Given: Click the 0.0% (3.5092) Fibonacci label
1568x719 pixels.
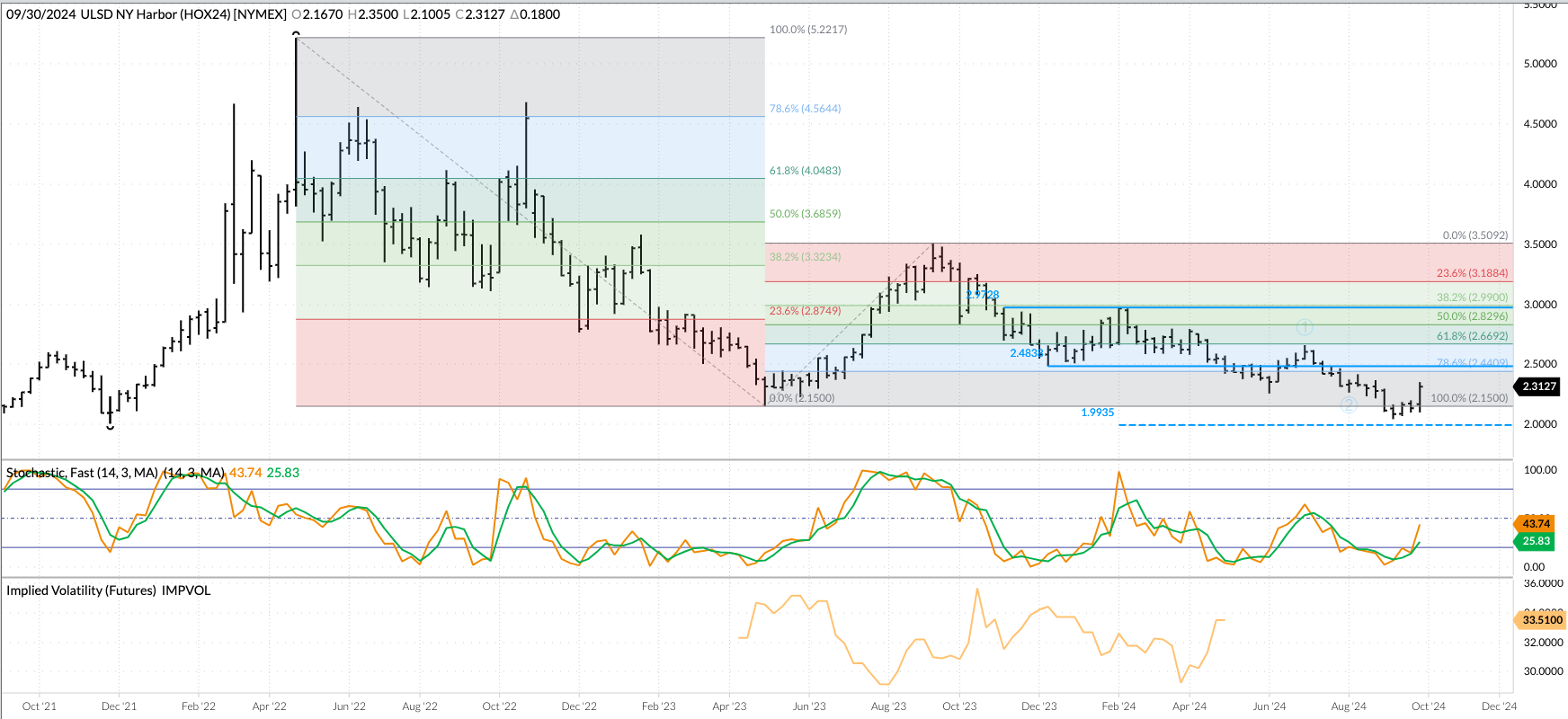Looking at the screenshot, I should tap(1474, 235).
